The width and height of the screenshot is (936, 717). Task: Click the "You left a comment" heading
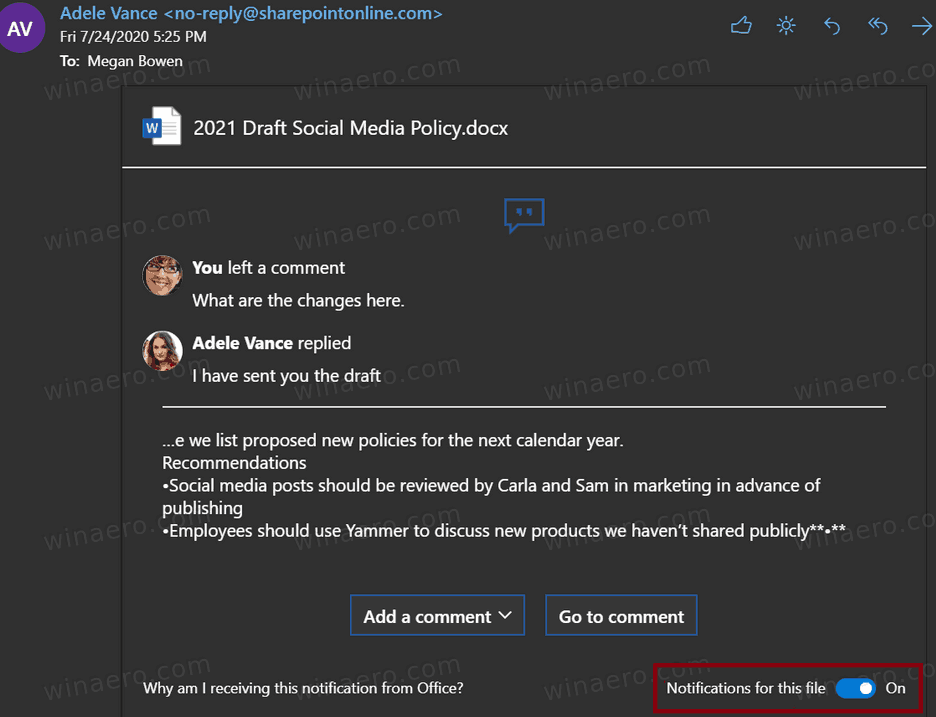269,268
